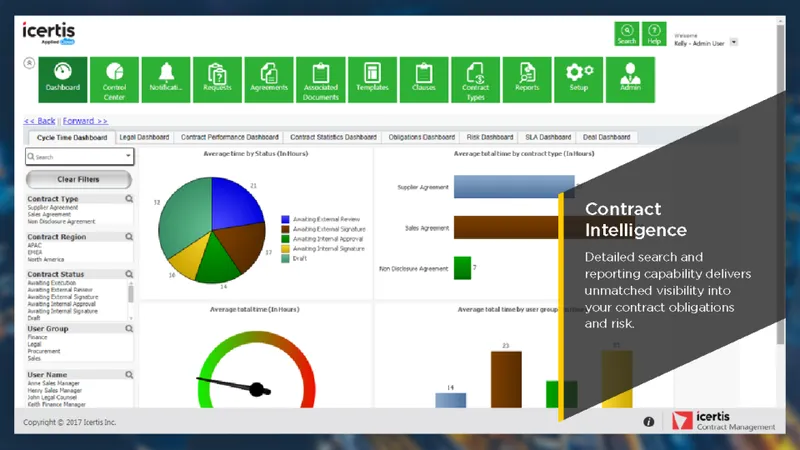Switch to the Cycle Time Dashboard tab

click(72, 137)
